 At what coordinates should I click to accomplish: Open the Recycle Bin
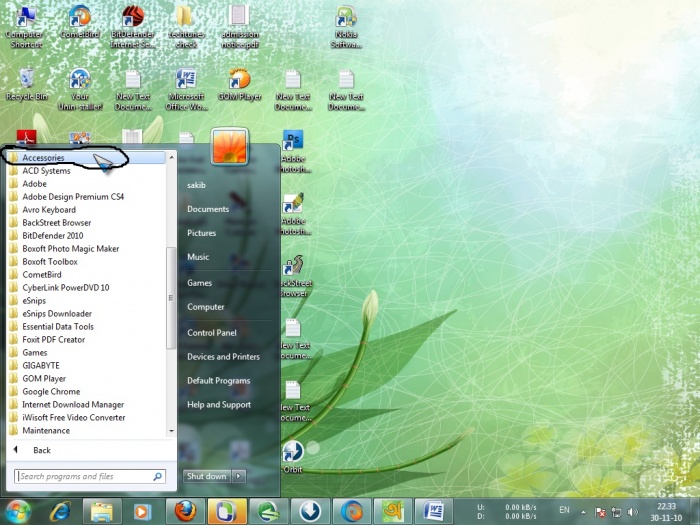click(x=26, y=85)
